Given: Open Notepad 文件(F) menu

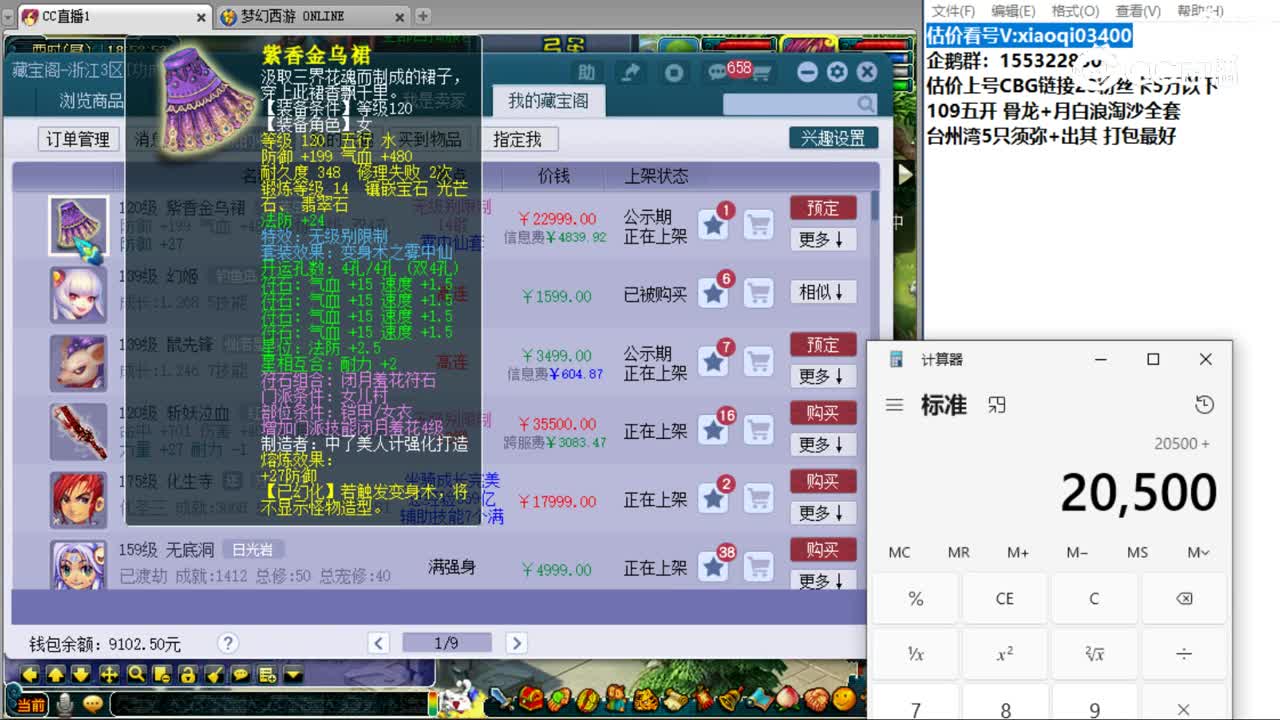Looking at the screenshot, I should [x=953, y=11].
